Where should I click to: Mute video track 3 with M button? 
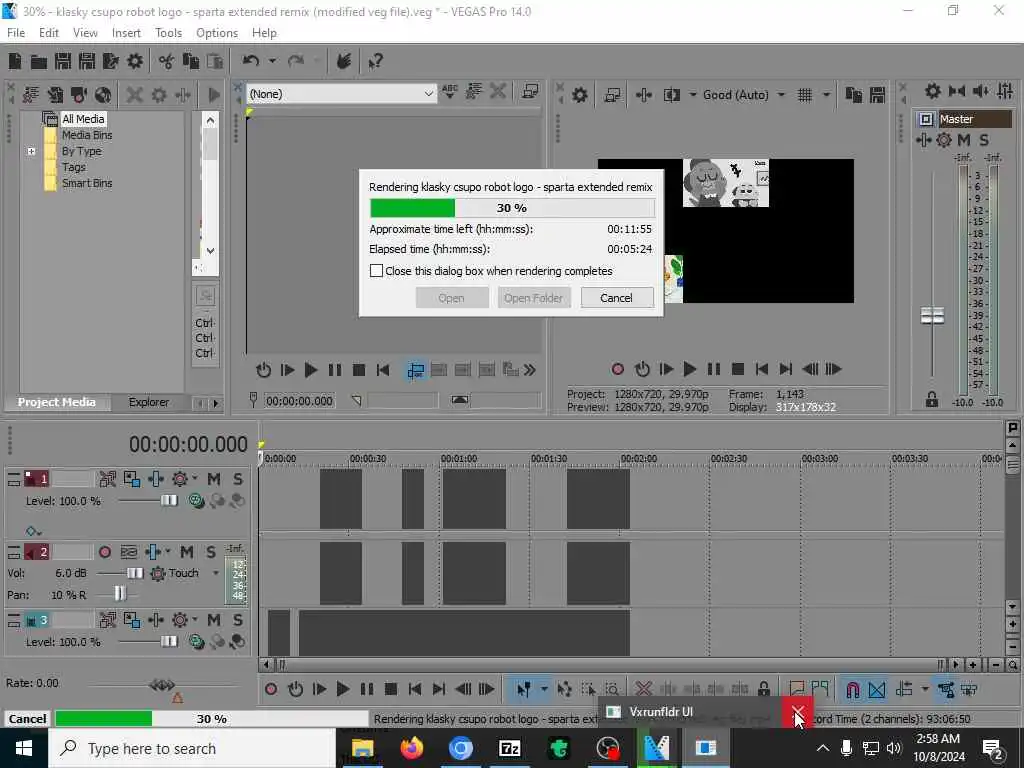point(214,620)
